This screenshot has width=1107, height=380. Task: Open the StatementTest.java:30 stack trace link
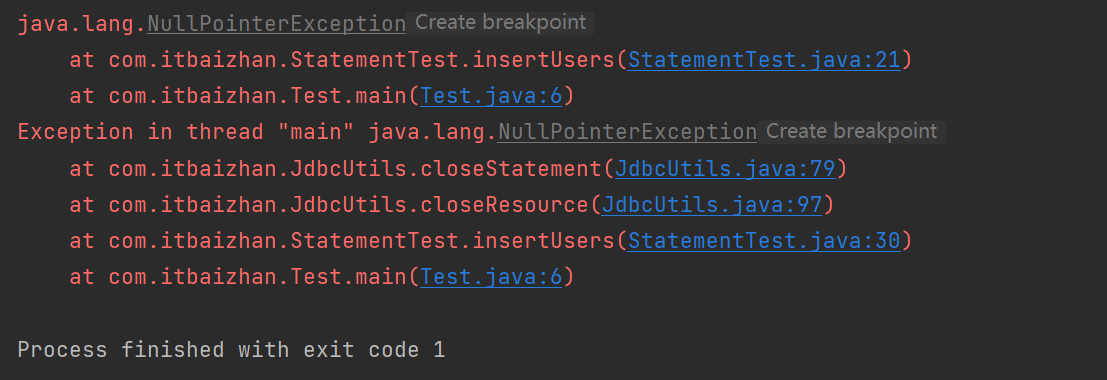(764, 241)
